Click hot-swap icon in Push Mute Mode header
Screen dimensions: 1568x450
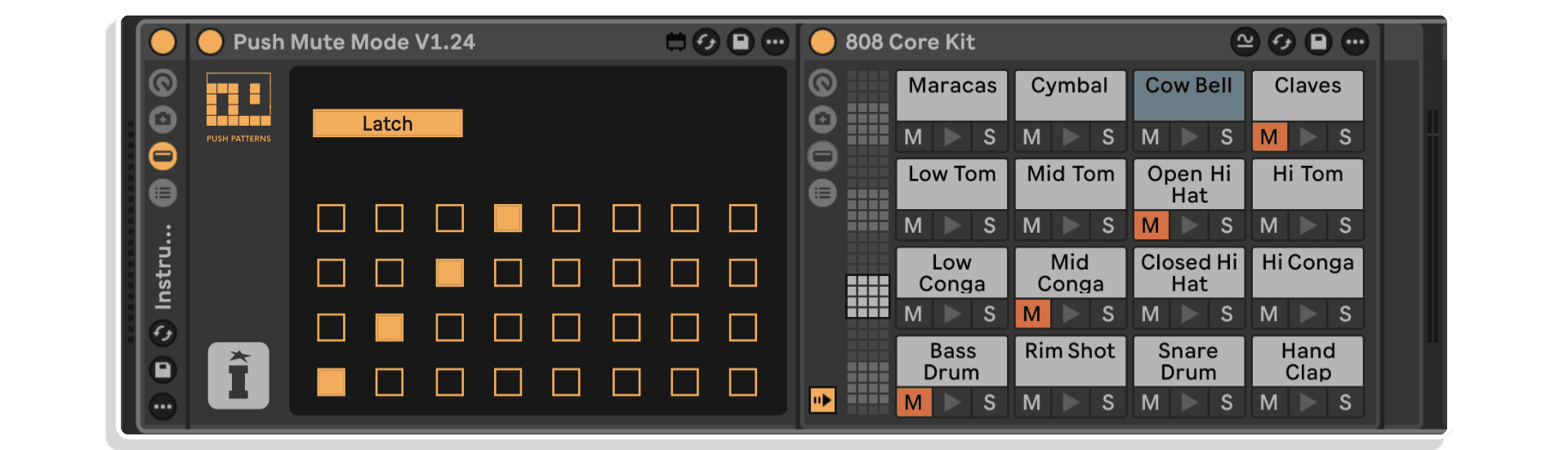706,42
